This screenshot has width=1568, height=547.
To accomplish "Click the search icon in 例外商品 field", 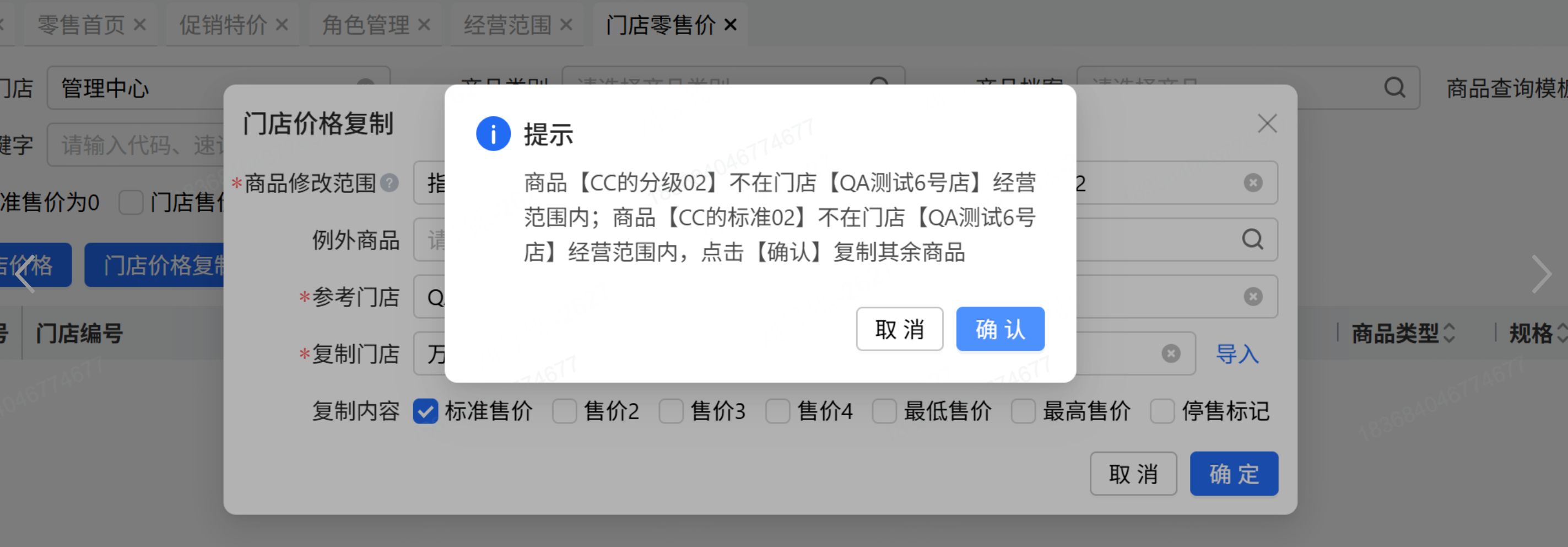I will pyautogui.click(x=1252, y=239).
